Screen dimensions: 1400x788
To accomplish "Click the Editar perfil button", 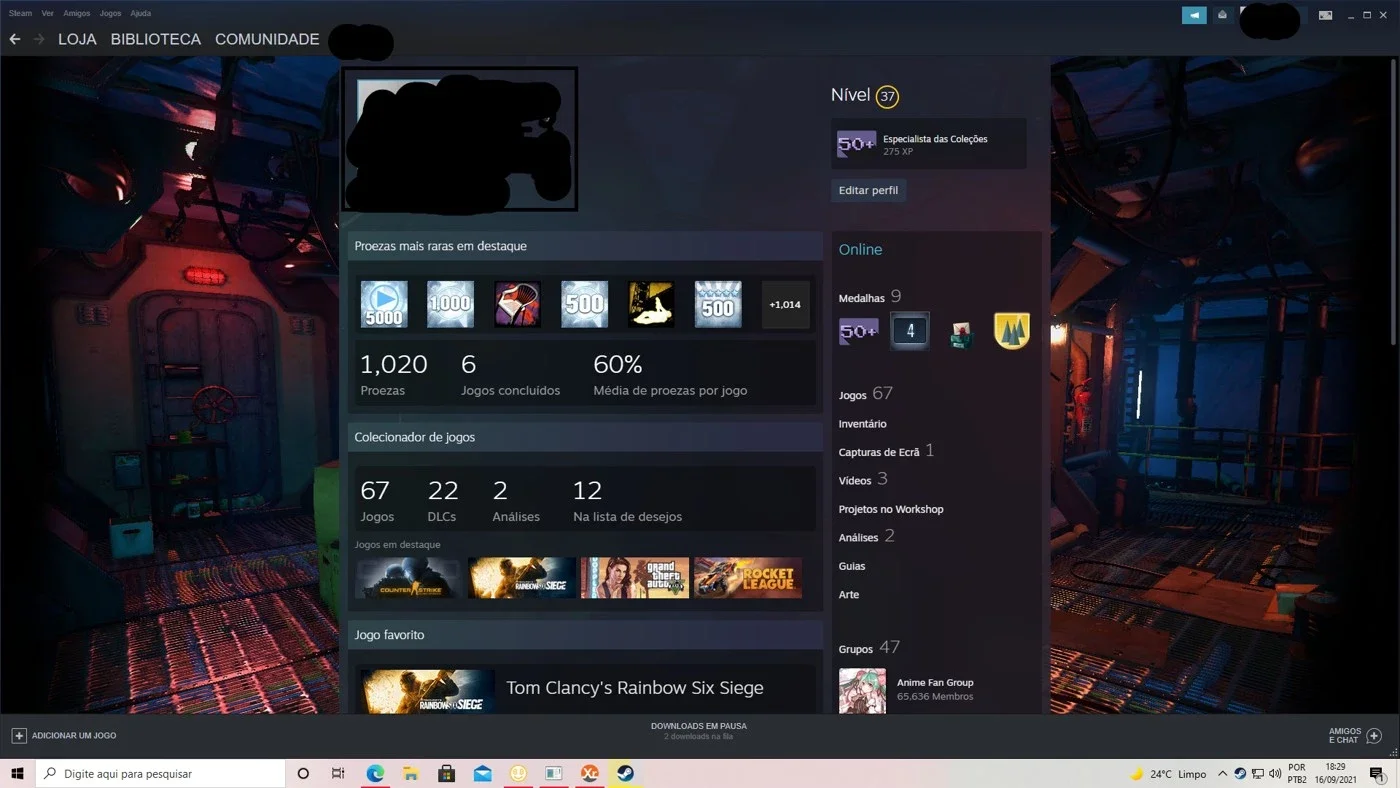I will point(868,190).
